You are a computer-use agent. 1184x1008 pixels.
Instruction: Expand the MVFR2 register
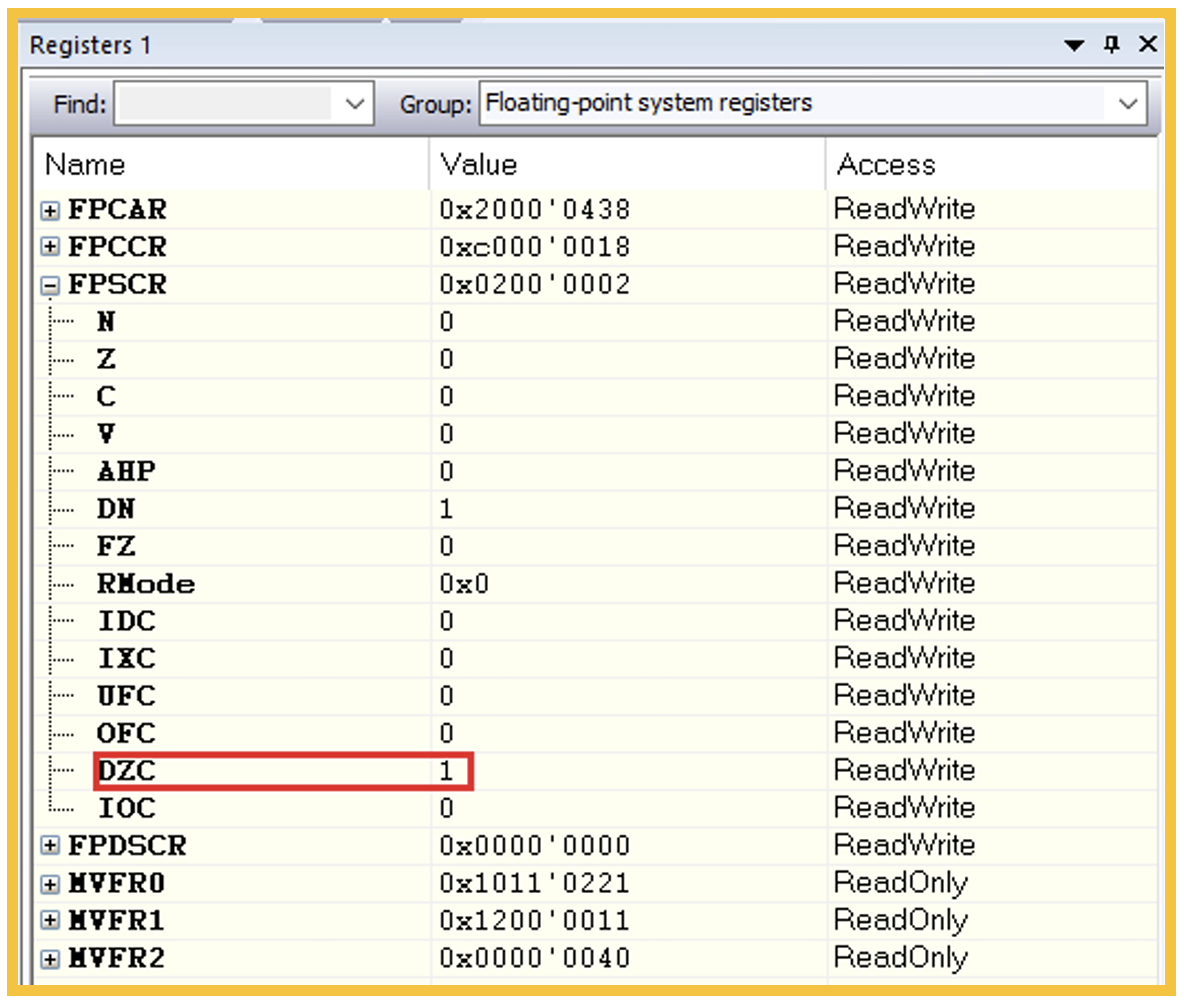(50, 958)
